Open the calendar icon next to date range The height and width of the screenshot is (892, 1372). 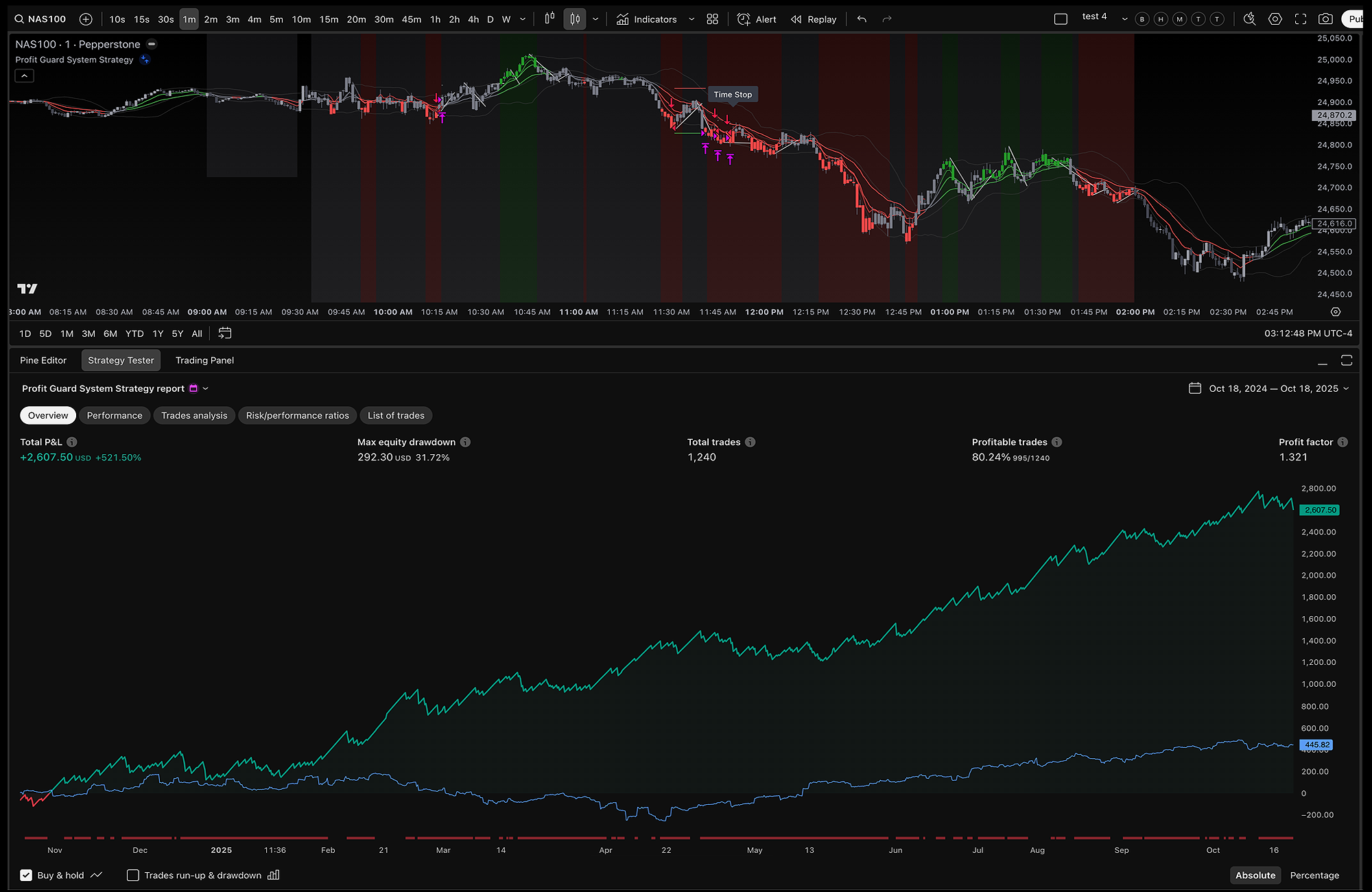[x=1194, y=388]
